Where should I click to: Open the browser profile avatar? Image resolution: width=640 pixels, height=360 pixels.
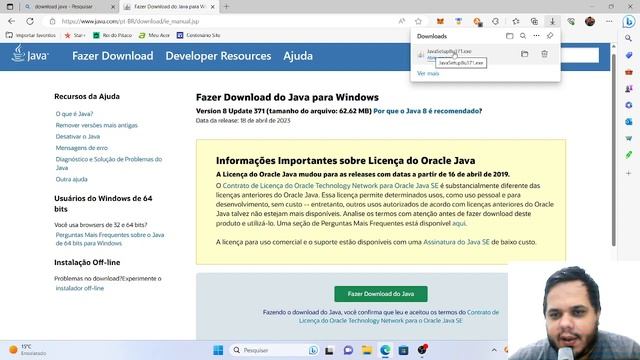click(590, 21)
